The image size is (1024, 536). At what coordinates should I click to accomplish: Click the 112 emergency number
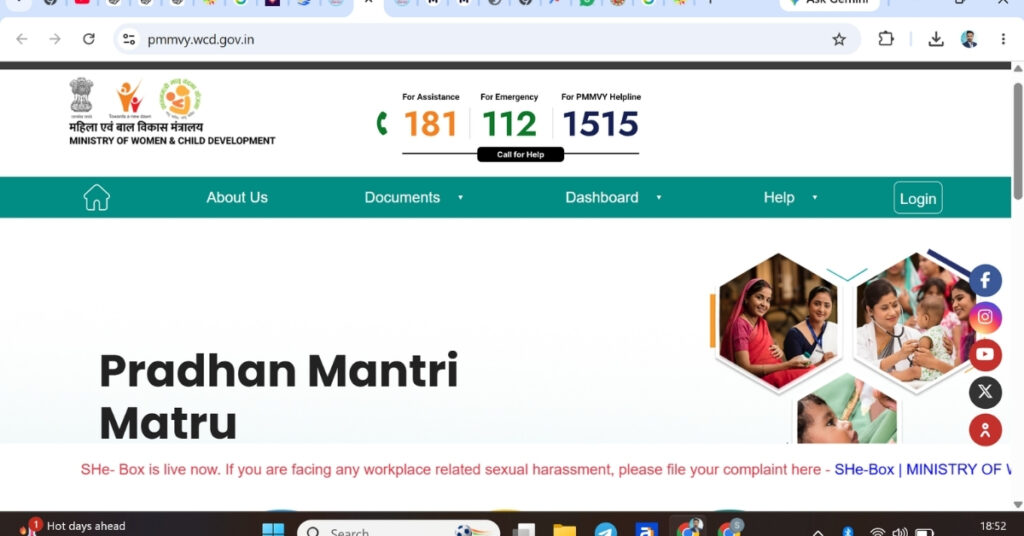(509, 124)
